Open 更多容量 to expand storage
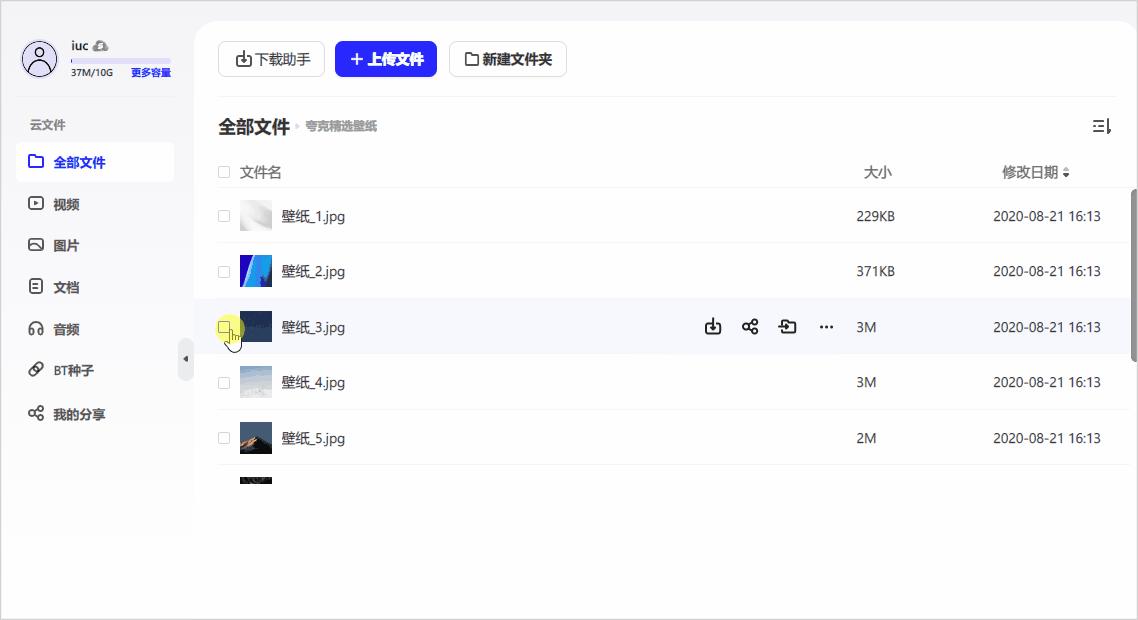 150,72
